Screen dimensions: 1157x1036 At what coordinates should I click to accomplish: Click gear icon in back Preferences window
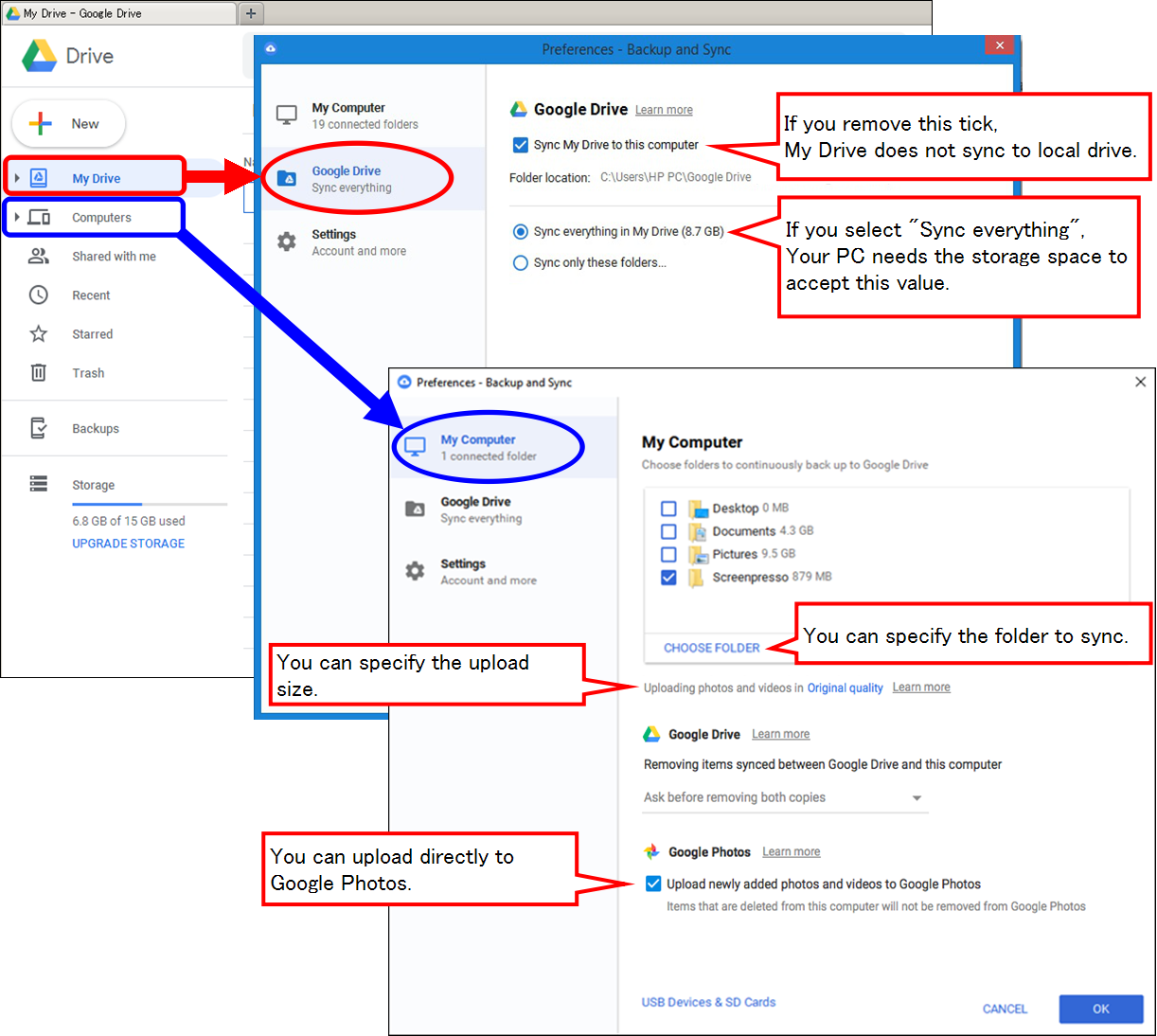[x=286, y=241]
